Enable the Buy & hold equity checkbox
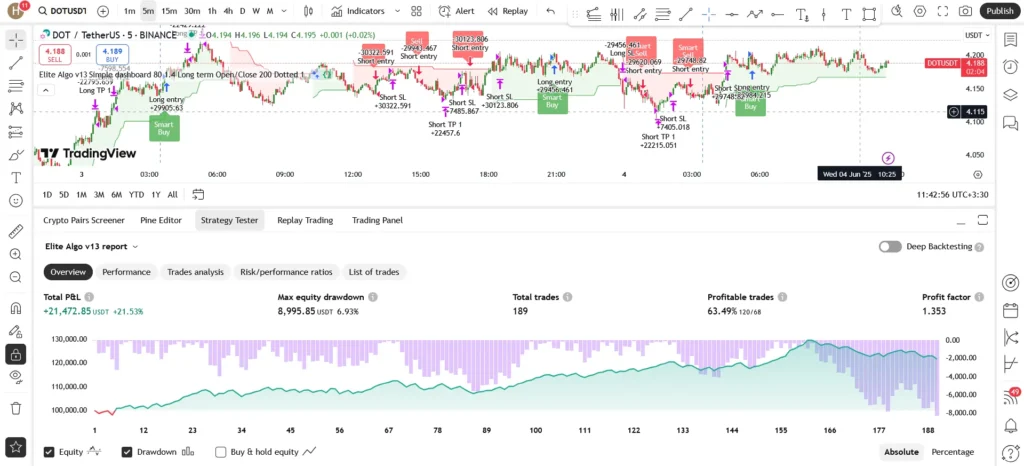 click(221, 452)
